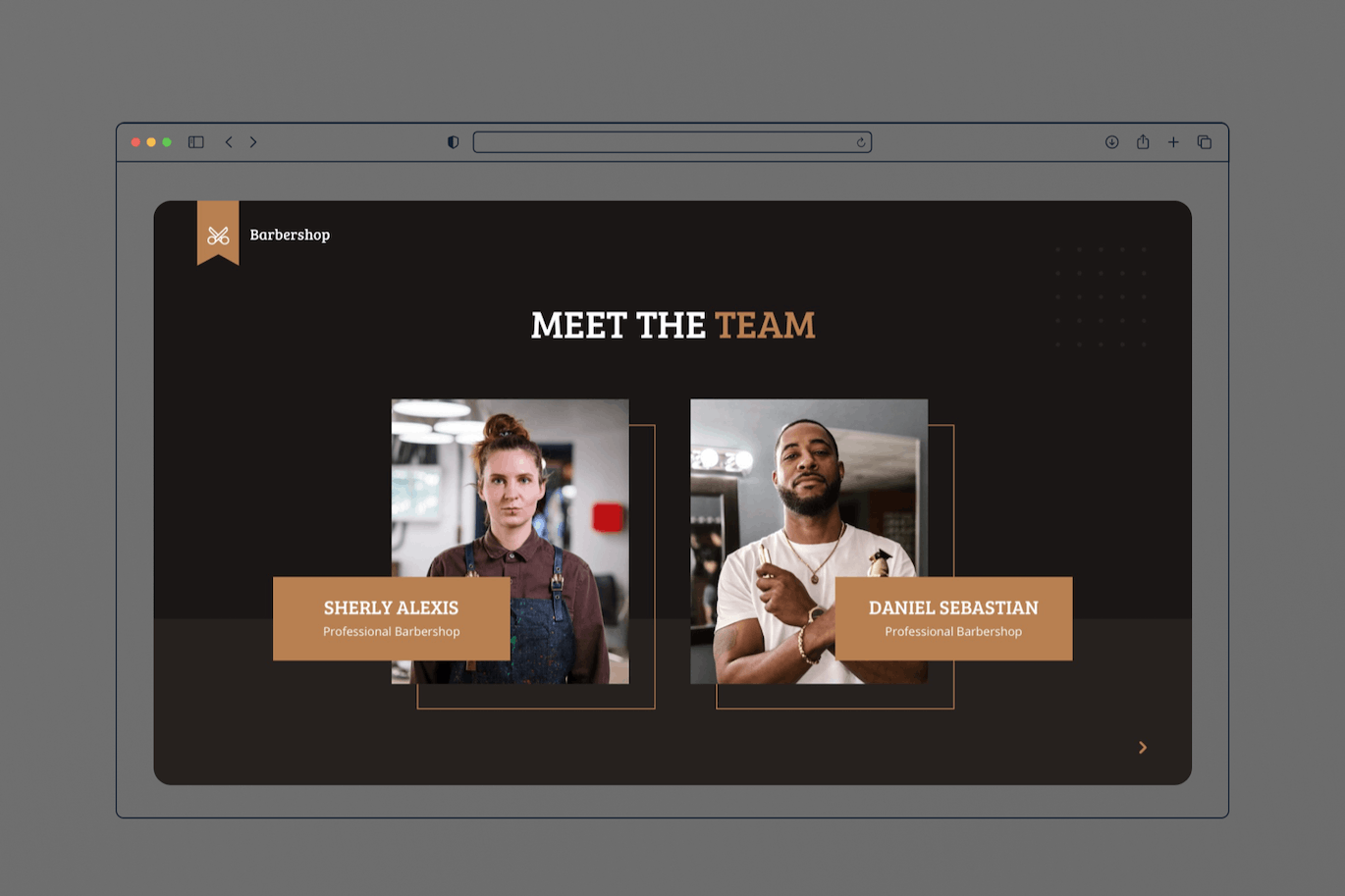Reload the page from the address bar
Image resolution: width=1345 pixels, height=896 pixels.
click(x=861, y=142)
